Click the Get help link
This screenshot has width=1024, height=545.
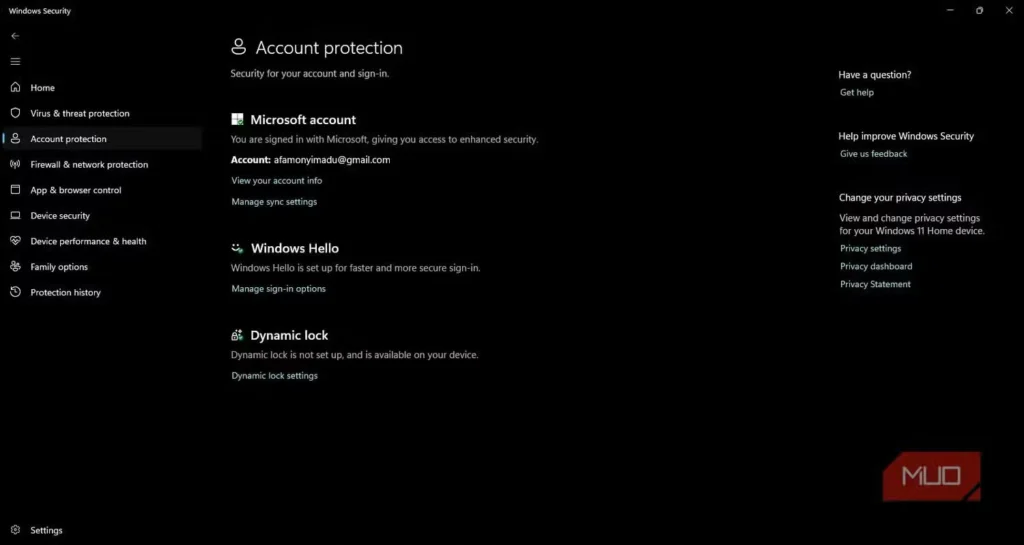856,93
